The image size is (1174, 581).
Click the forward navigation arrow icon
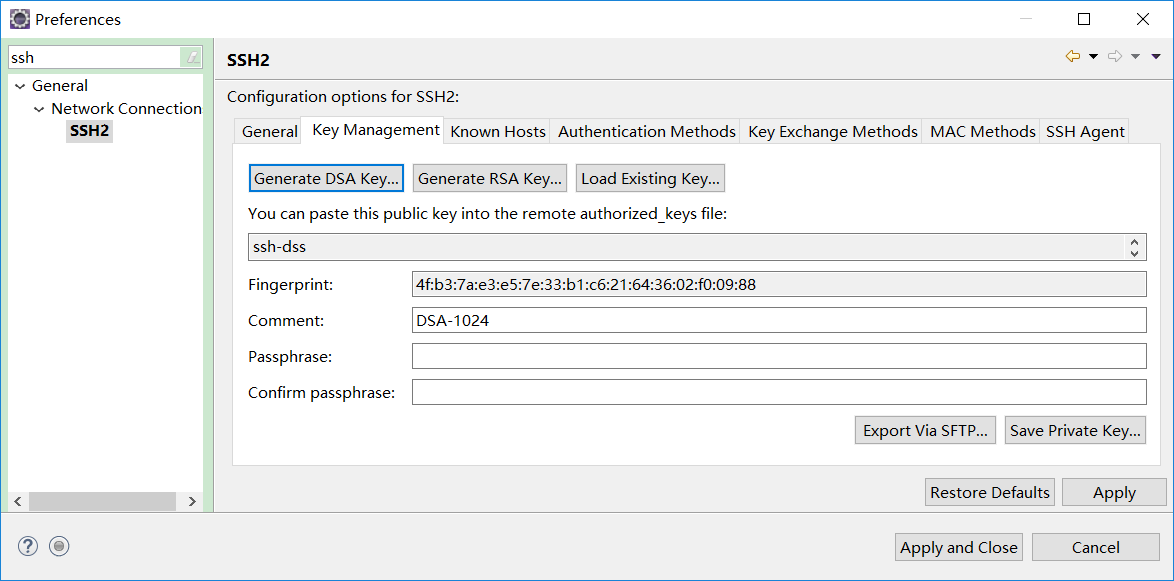pyautogui.click(x=1115, y=57)
